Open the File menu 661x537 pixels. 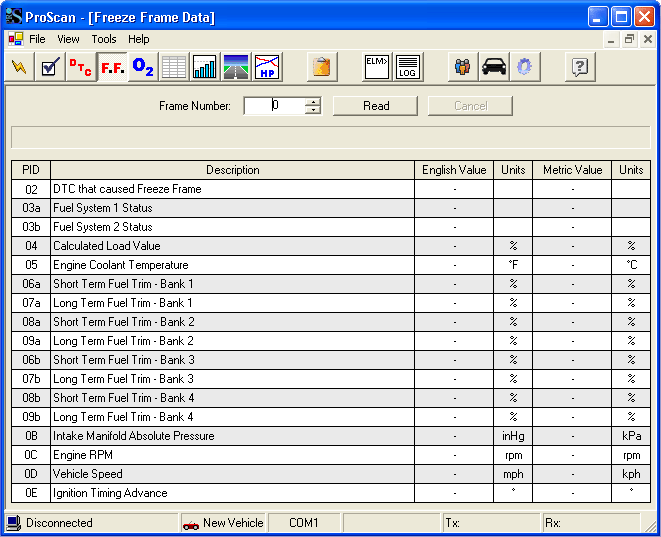coord(37,39)
